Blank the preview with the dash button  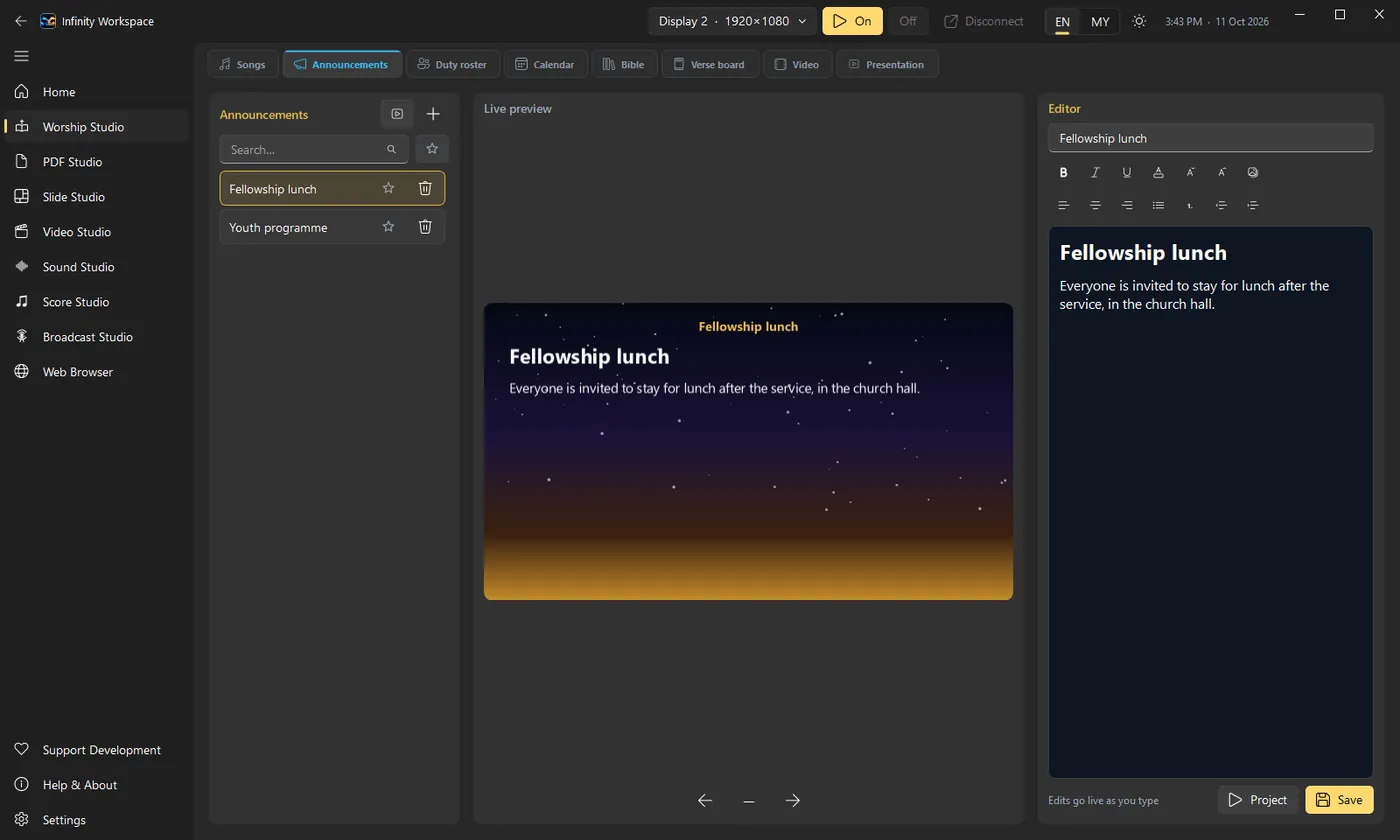(749, 800)
